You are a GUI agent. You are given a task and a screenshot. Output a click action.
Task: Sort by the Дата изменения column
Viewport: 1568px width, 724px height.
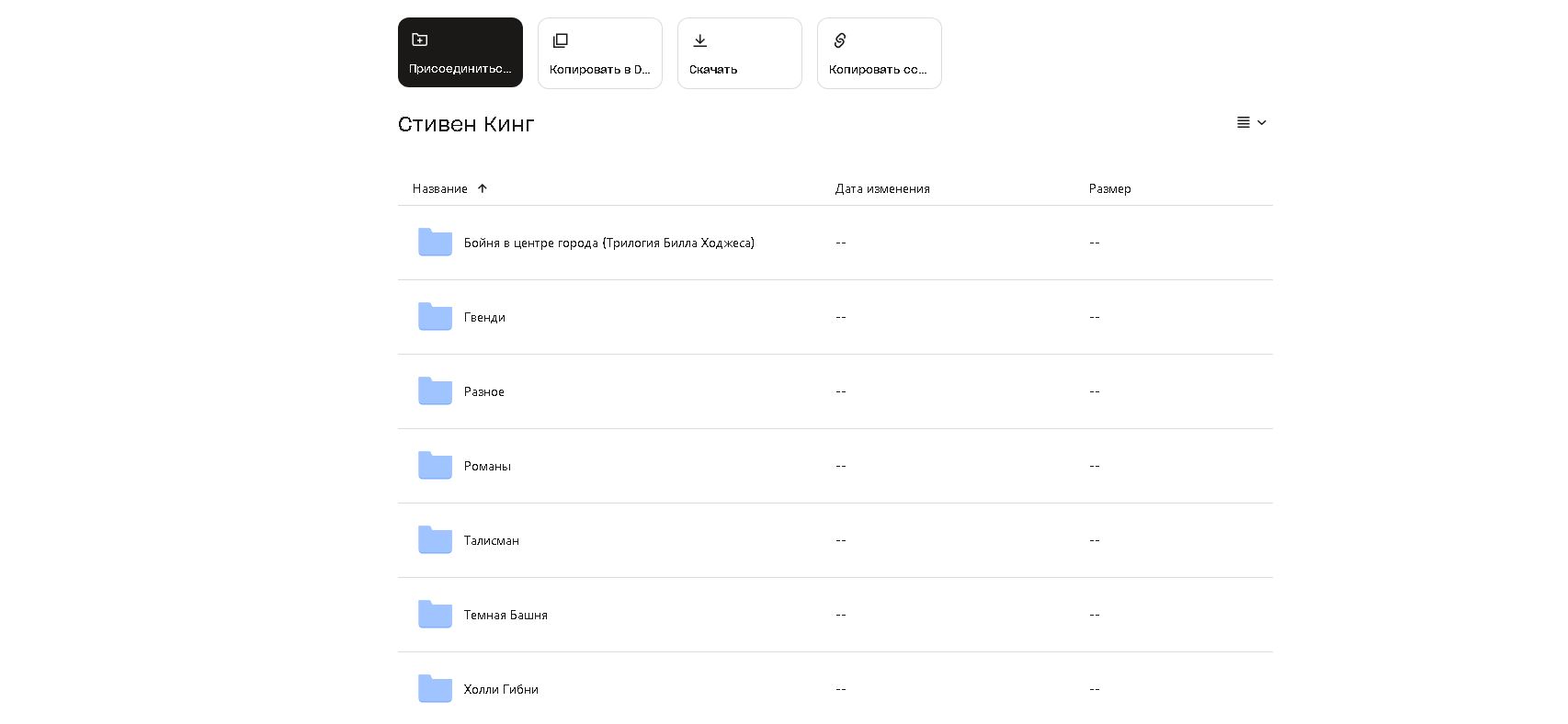pyautogui.click(x=882, y=188)
